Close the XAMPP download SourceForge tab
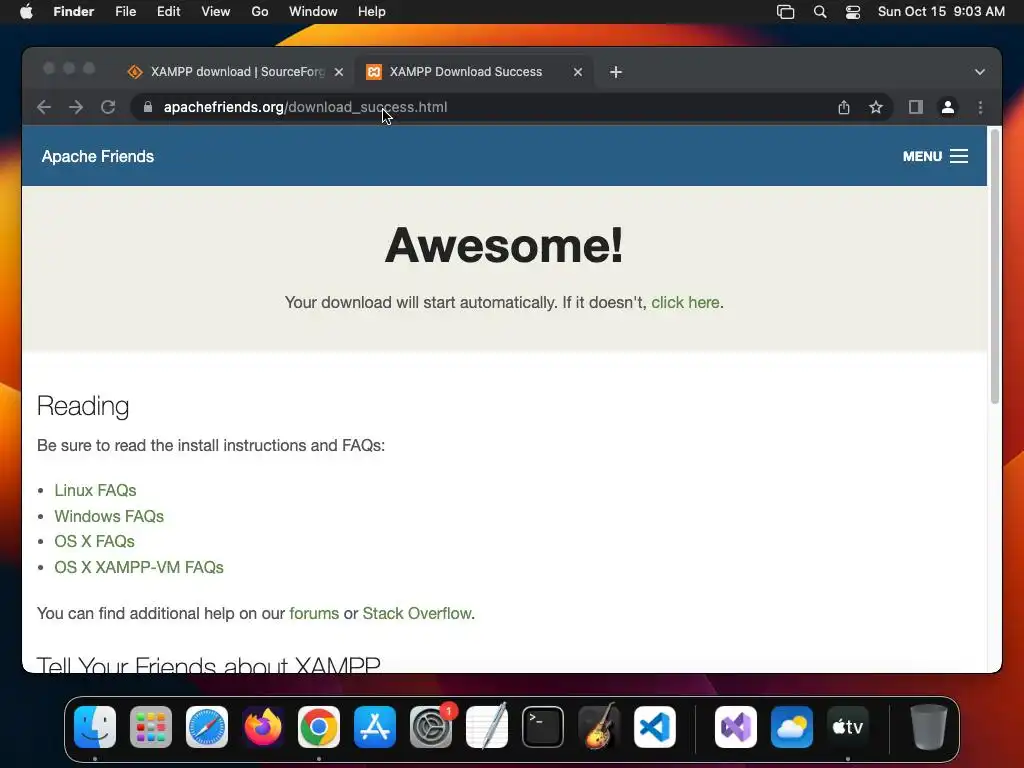Image resolution: width=1024 pixels, height=768 pixels. (x=339, y=72)
